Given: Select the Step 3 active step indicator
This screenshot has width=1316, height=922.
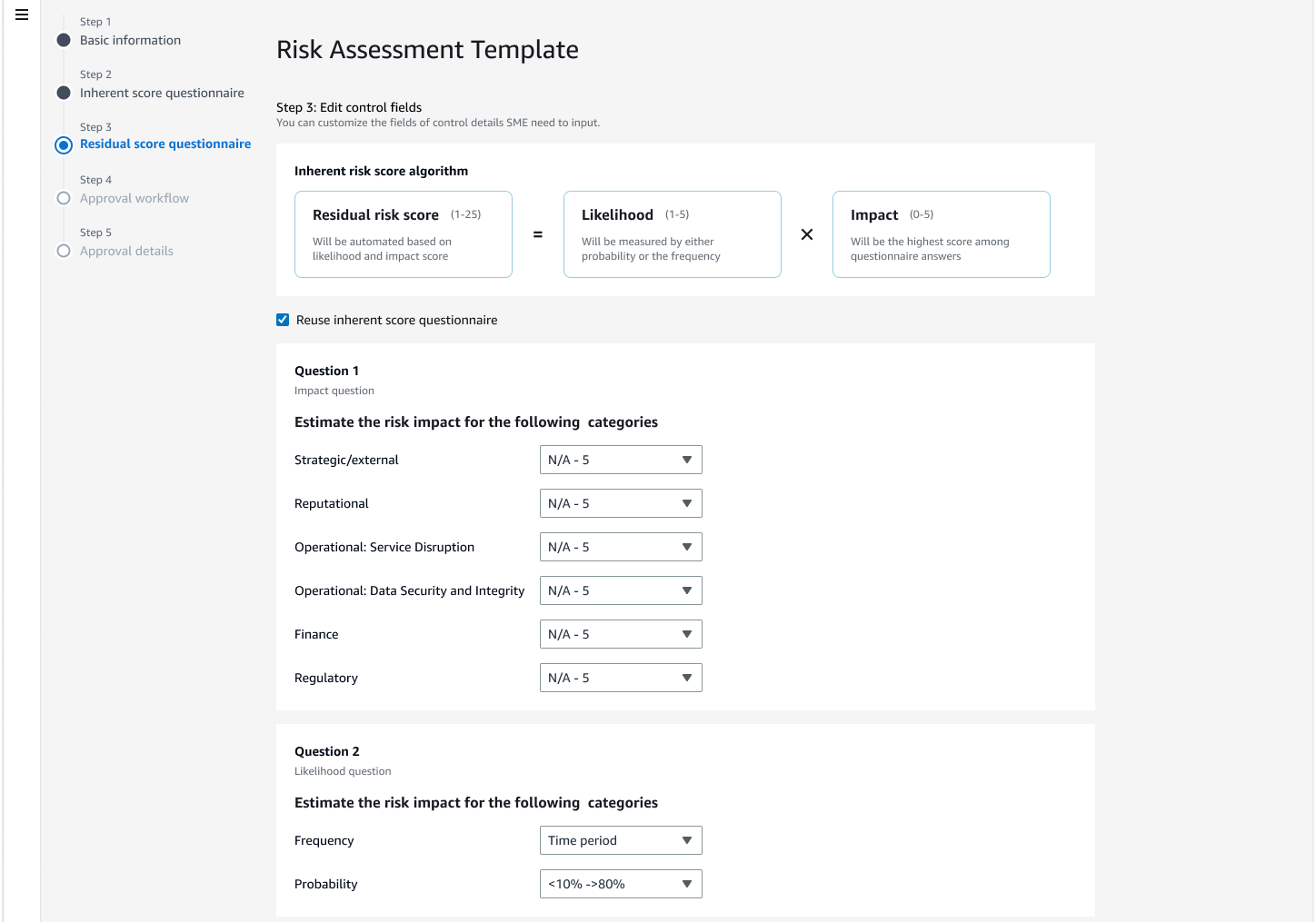Looking at the screenshot, I should tap(64, 145).
